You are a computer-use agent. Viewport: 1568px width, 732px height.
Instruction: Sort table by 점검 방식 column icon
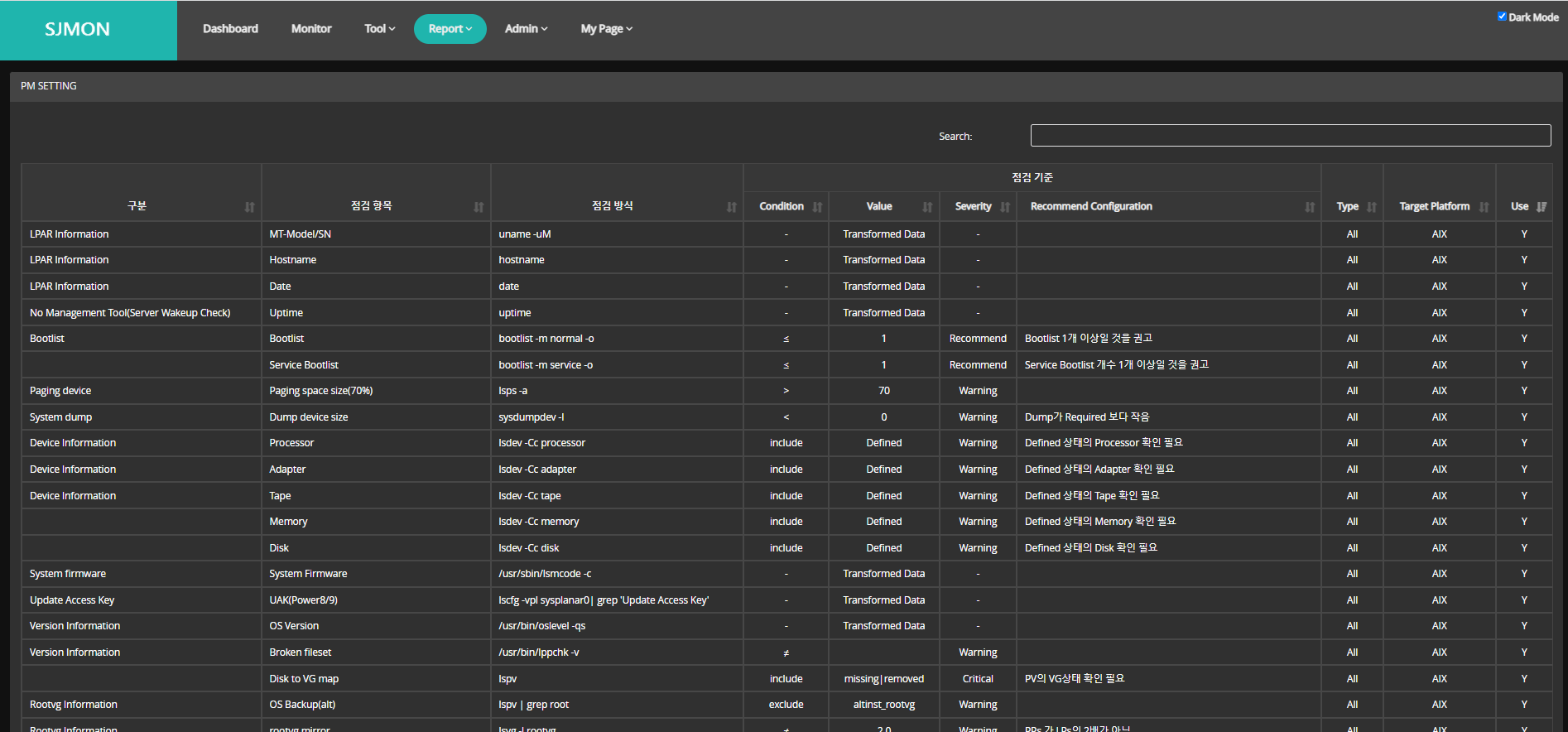(731, 207)
